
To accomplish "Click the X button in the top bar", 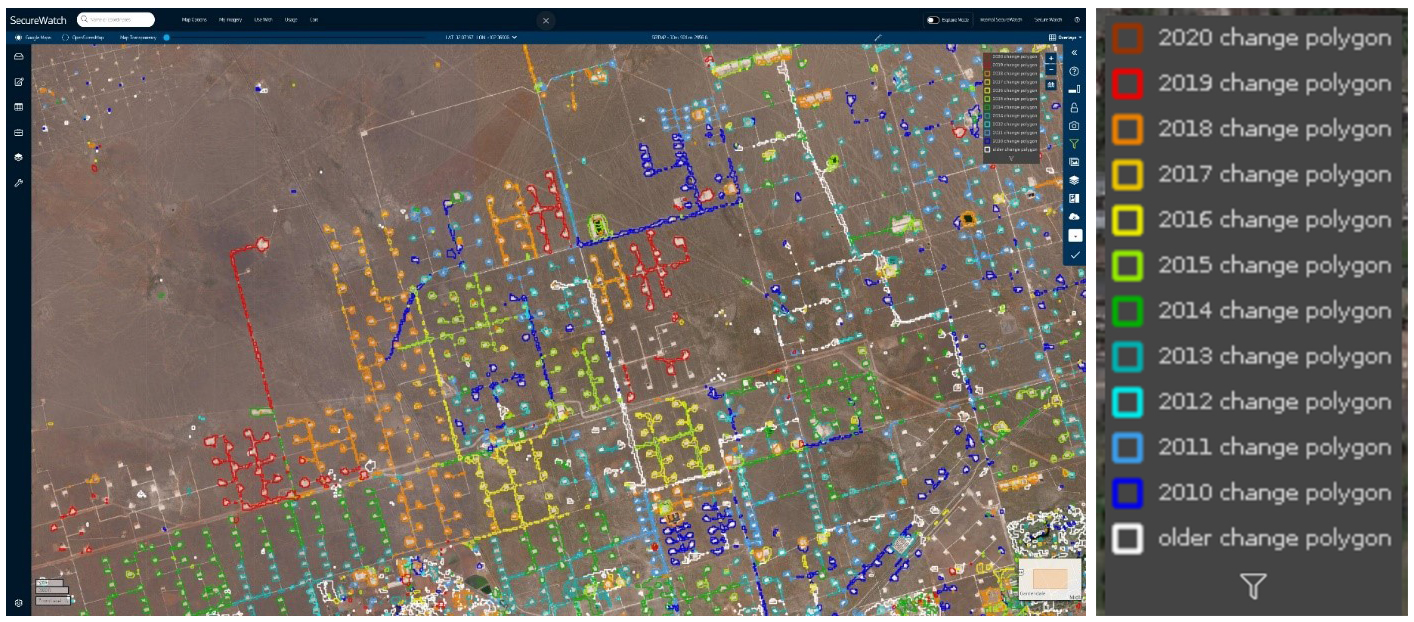I will (545, 20).
